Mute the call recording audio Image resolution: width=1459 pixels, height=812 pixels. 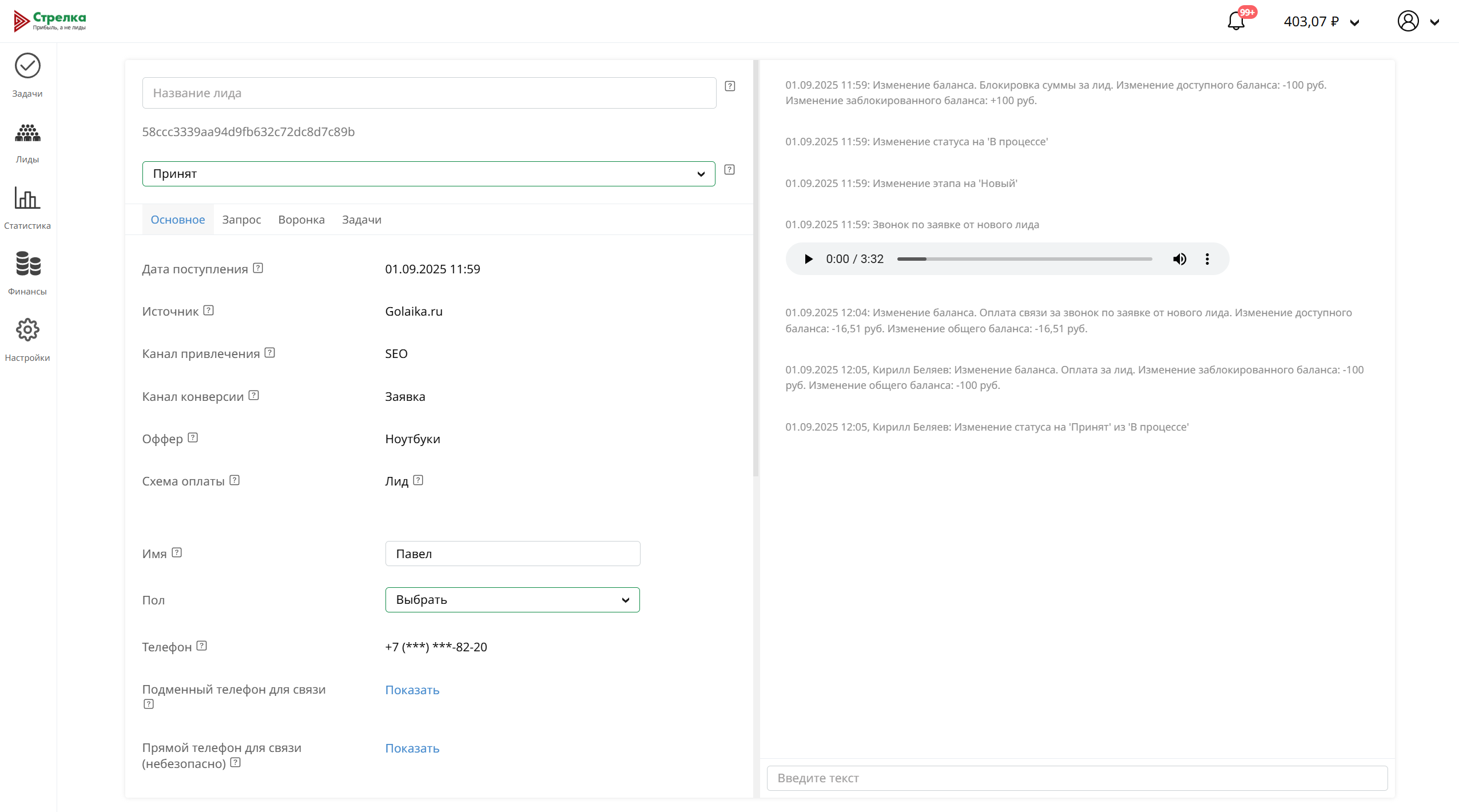(x=1179, y=259)
